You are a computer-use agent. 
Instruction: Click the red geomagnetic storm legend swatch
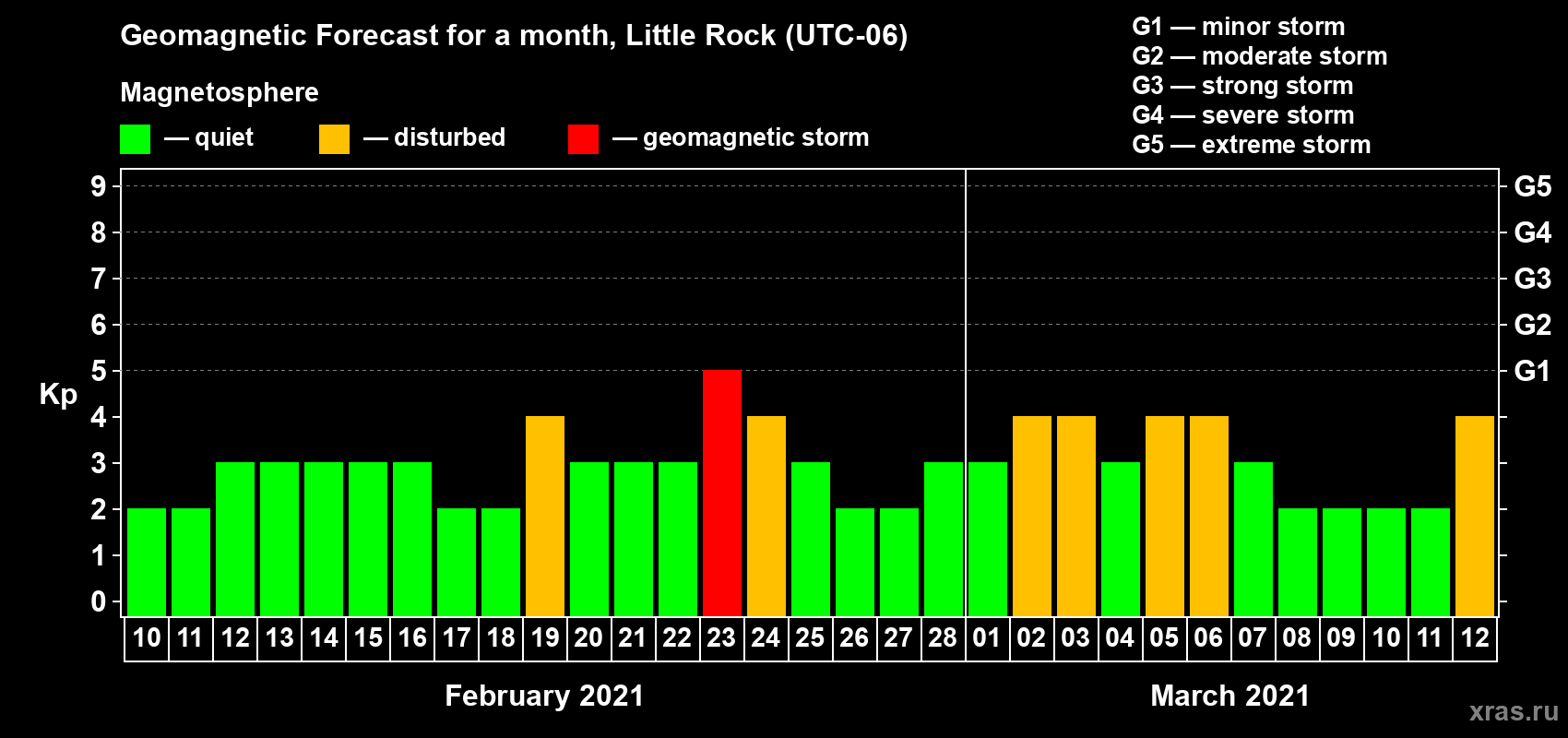(x=583, y=139)
